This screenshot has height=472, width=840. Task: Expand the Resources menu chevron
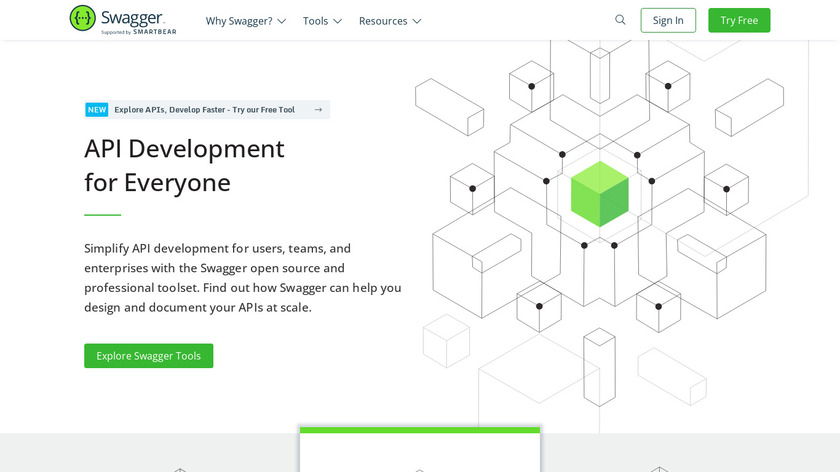pyautogui.click(x=417, y=21)
